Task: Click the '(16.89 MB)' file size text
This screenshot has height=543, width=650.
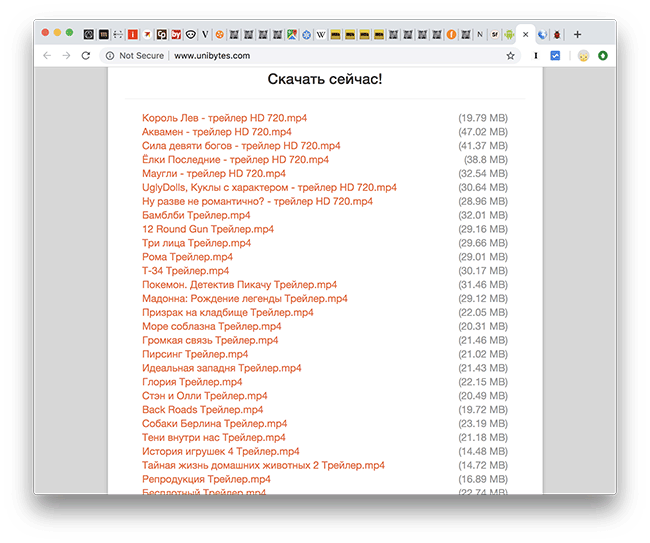Action: (x=483, y=479)
